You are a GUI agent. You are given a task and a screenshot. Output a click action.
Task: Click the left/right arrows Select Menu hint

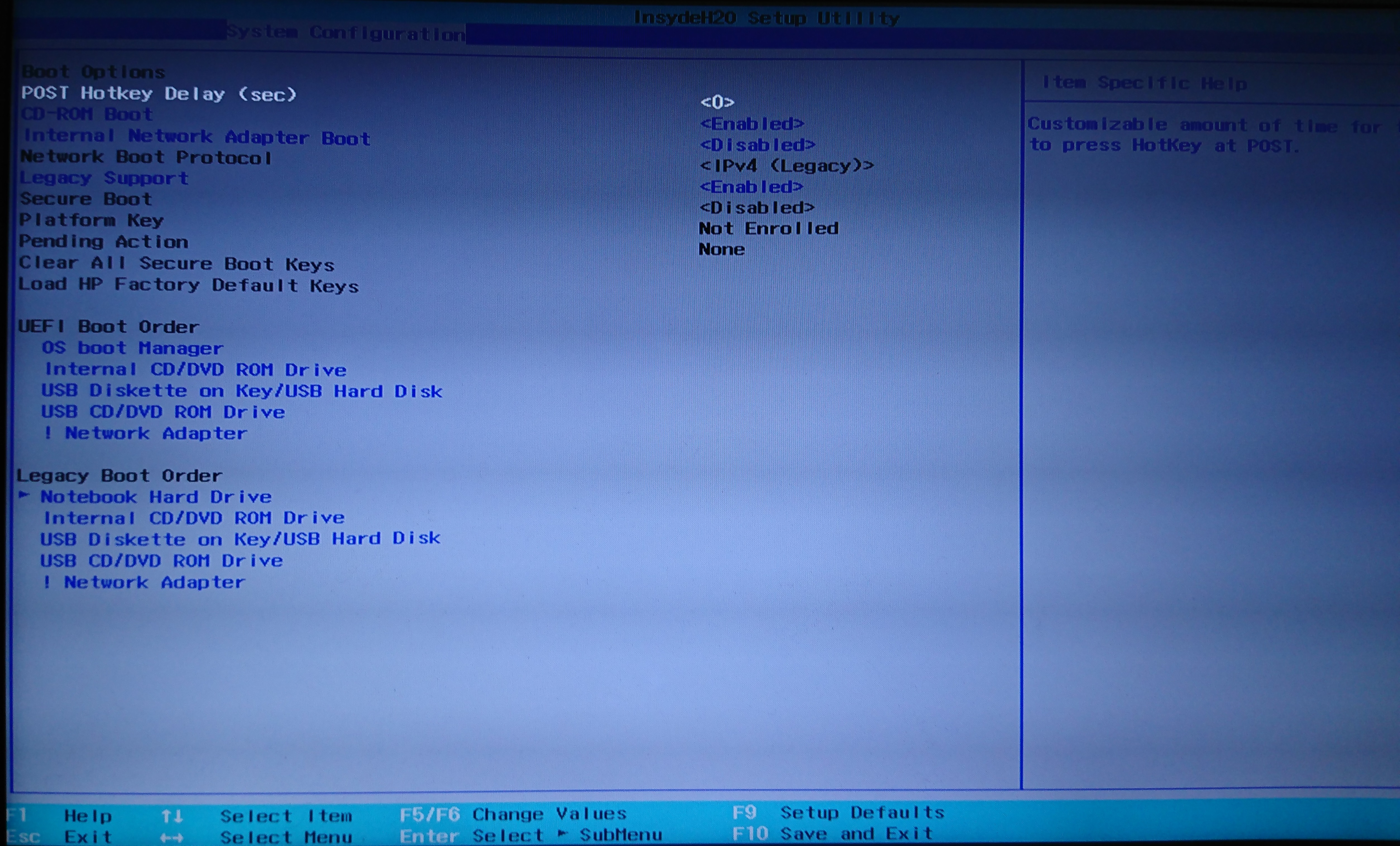point(172,837)
